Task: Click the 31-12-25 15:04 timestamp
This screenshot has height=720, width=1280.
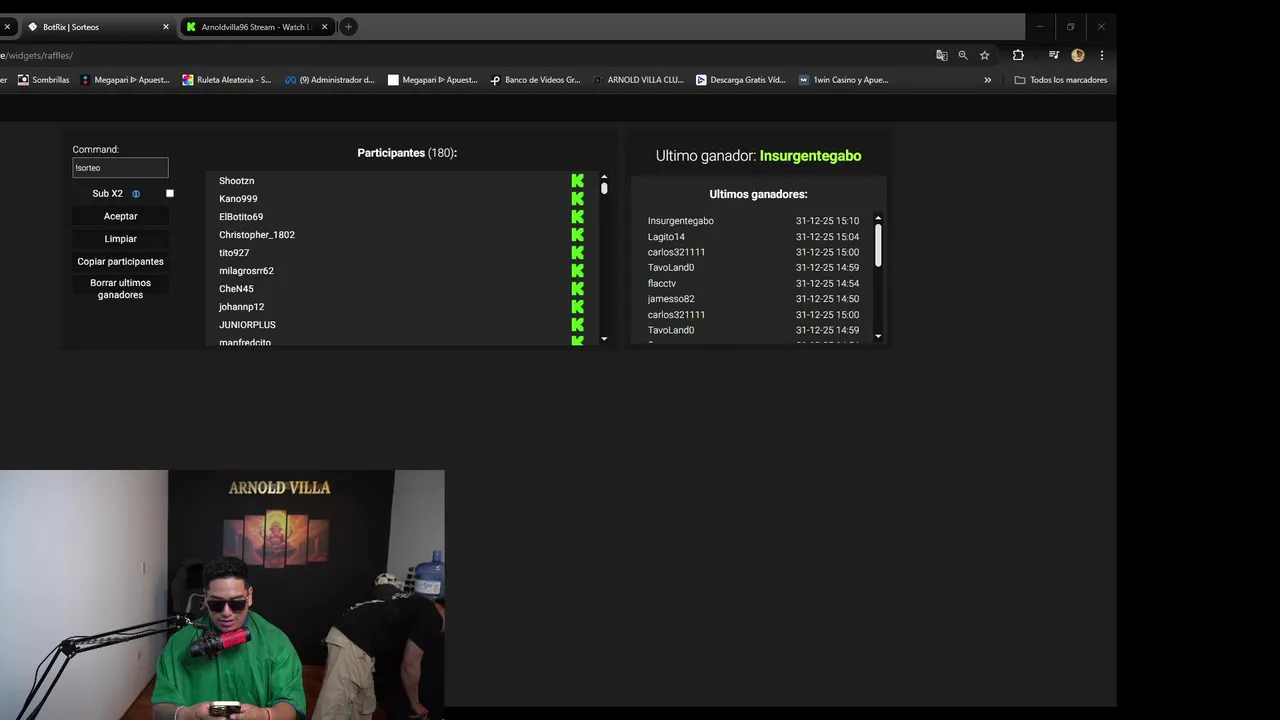Action: [x=827, y=237]
